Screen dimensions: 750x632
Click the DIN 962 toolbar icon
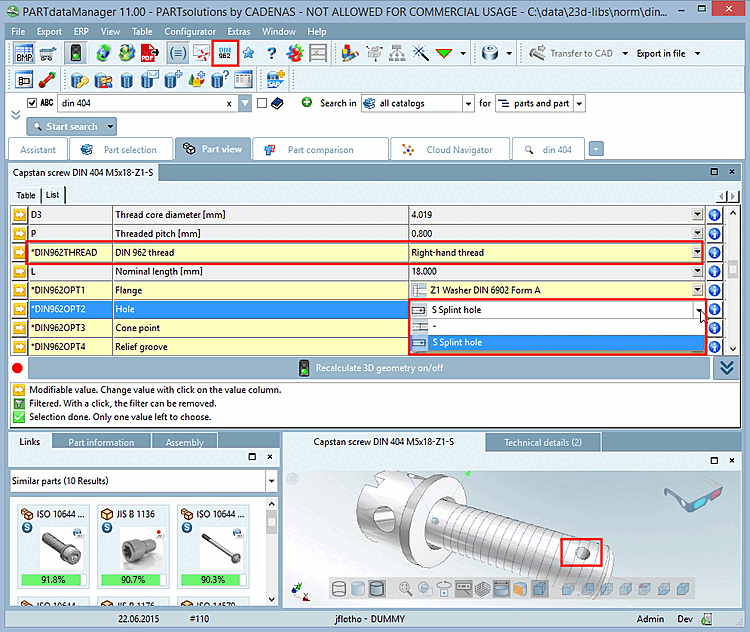226,54
